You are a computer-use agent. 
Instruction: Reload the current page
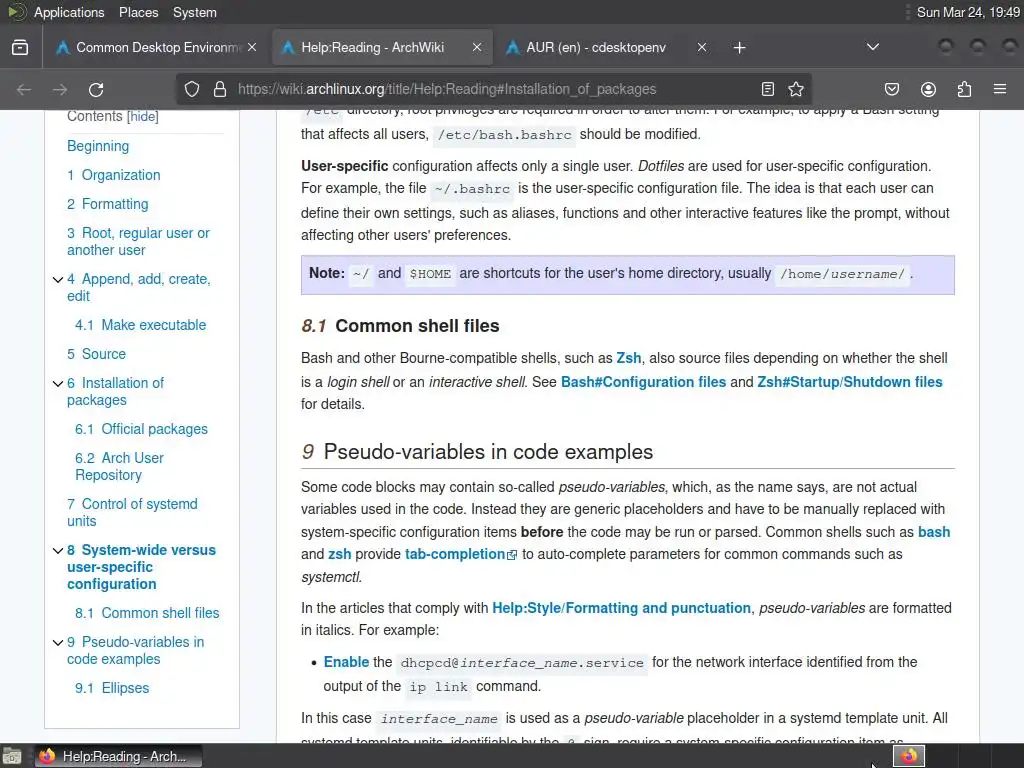[96, 89]
